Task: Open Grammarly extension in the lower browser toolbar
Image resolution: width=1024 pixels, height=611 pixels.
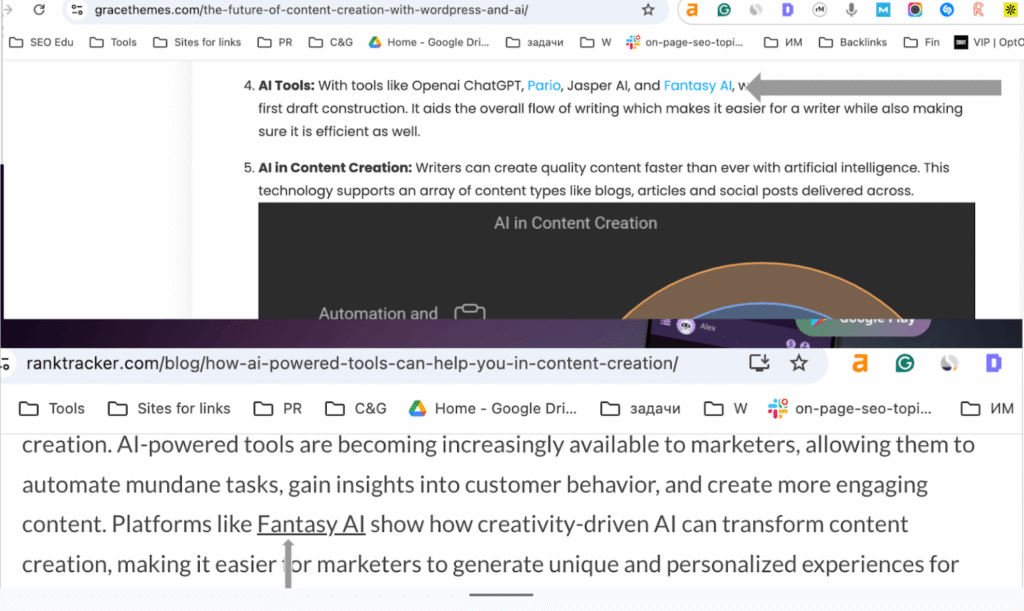Action: click(x=904, y=363)
